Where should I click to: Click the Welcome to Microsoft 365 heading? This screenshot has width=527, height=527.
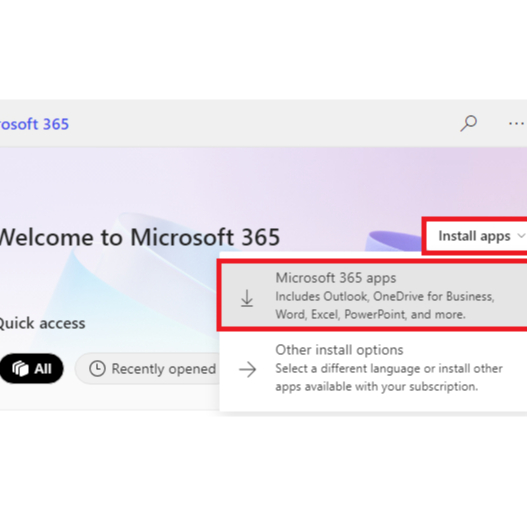pyautogui.click(x=139, y=237)
